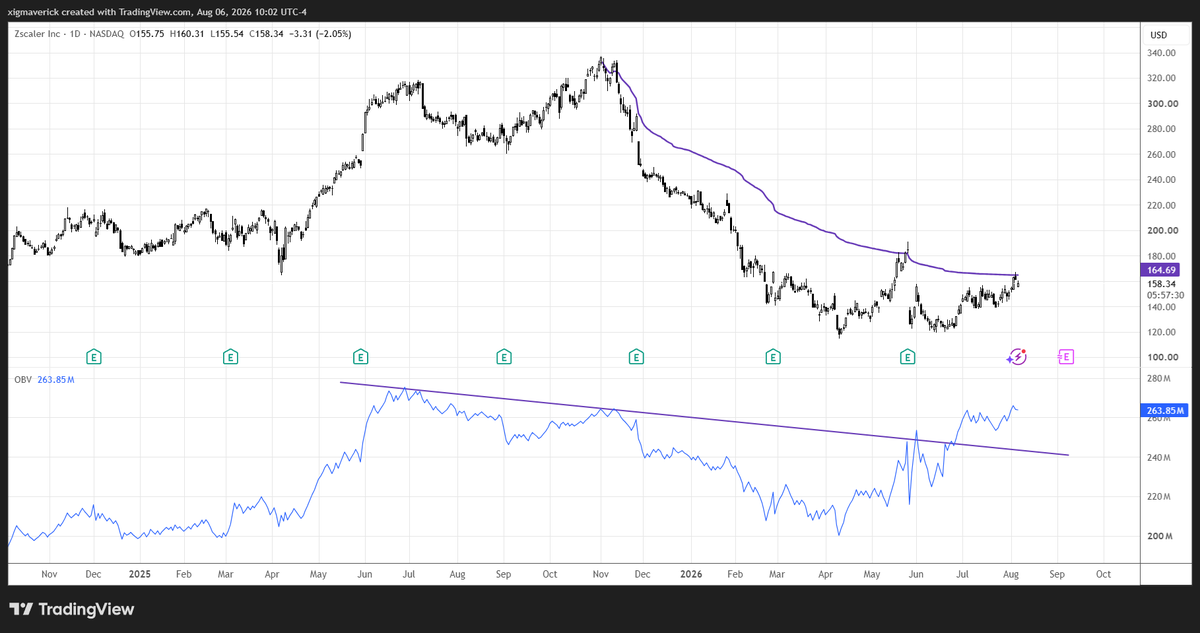The image size is (1200, 633).
Task: Click the earnings marker under March 2025
Action: 230,356
